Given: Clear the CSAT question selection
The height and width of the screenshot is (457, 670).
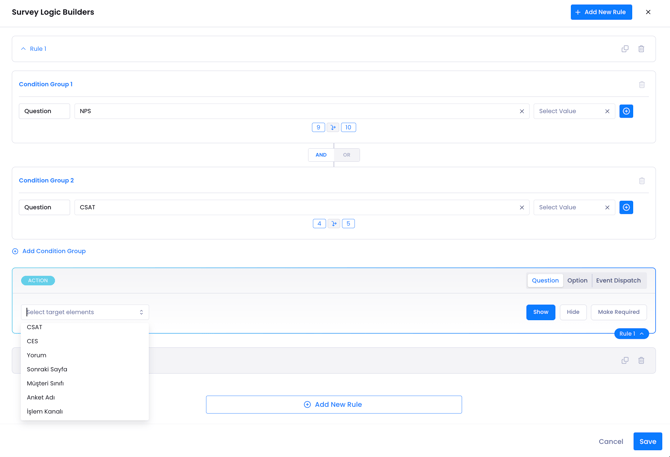Looking at the screenshot, I should click(522, 207).
